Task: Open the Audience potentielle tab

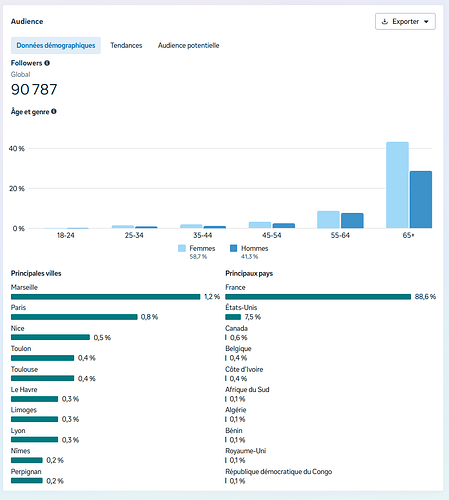Action: [188, 45]
